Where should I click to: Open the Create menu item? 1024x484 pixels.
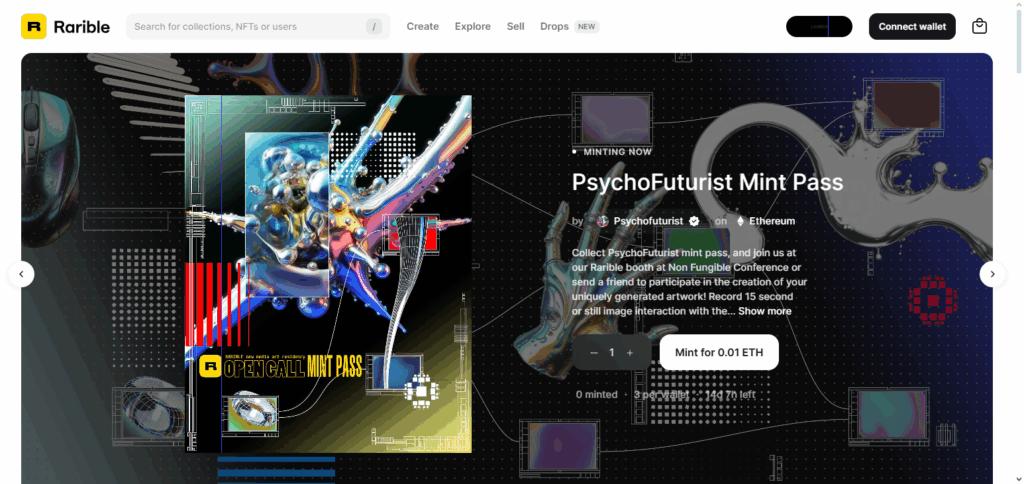[423, 27]
